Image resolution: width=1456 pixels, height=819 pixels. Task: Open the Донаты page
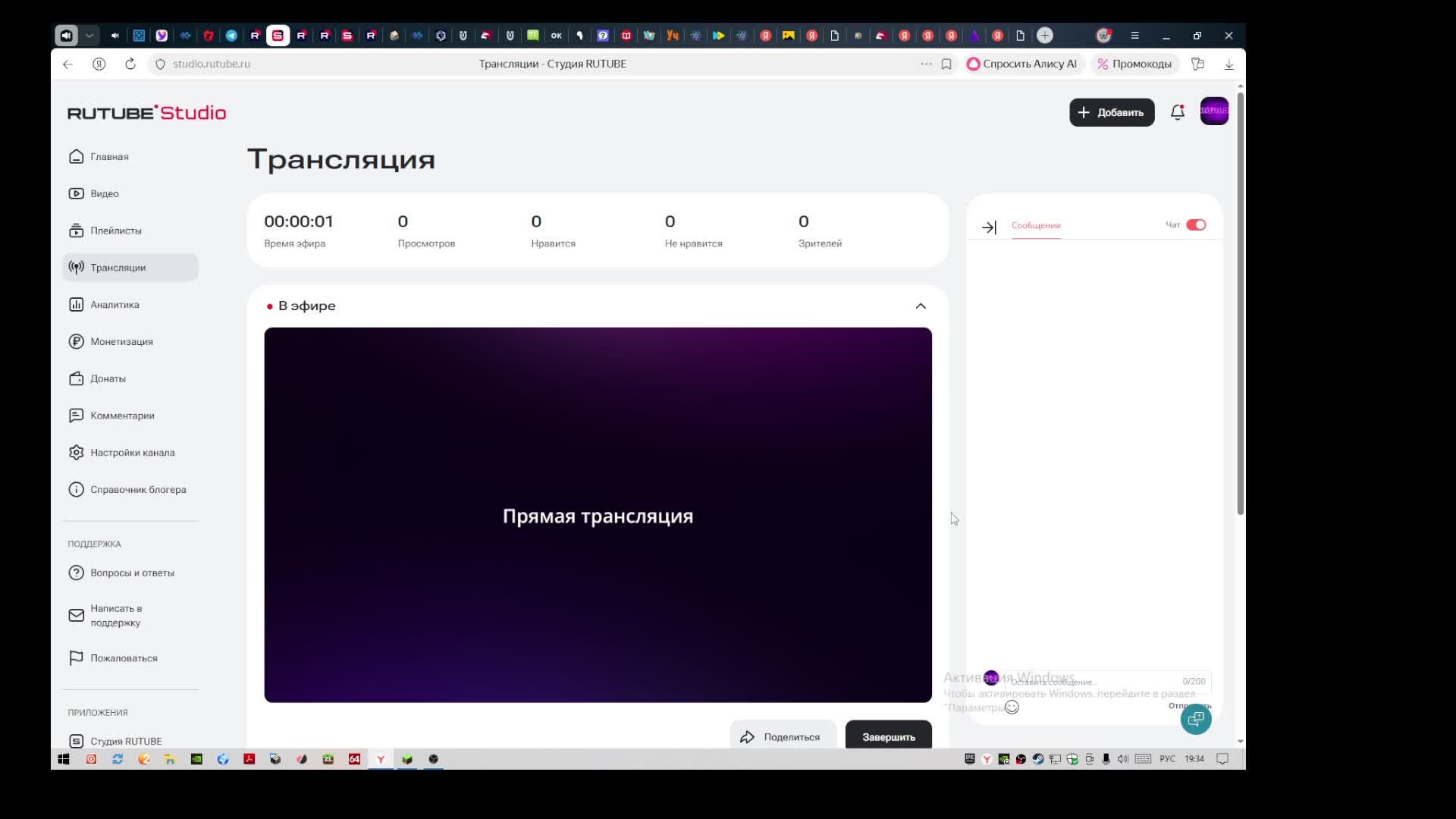click(x=108, y=378)
